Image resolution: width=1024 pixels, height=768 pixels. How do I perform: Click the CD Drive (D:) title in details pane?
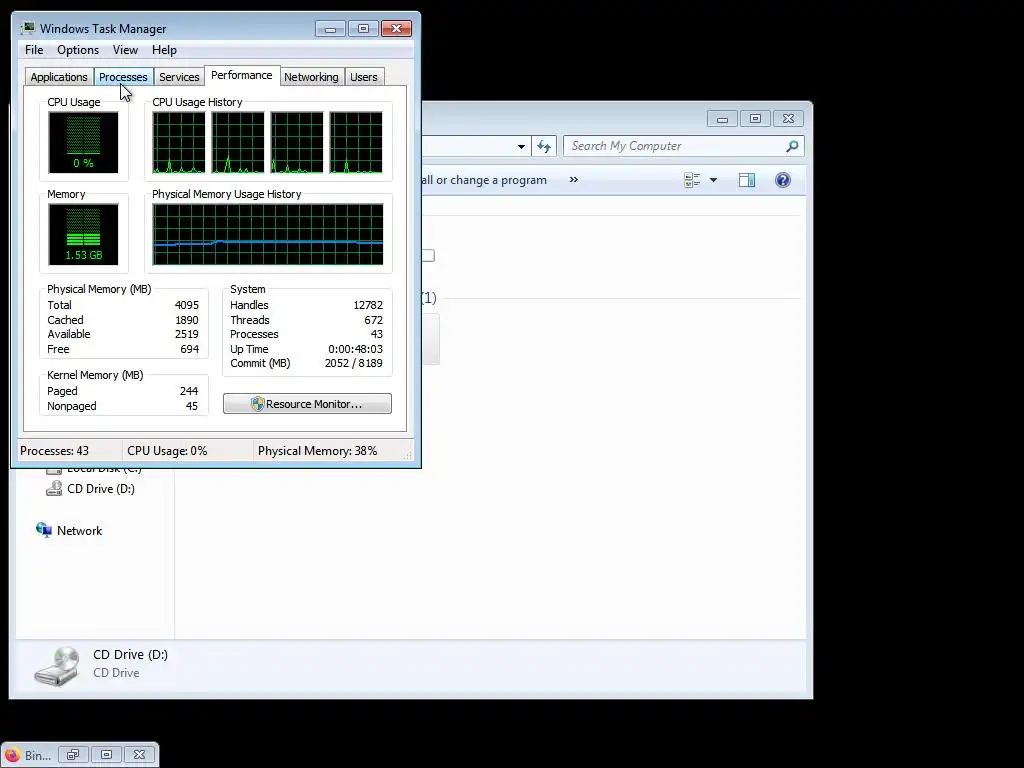131,655
